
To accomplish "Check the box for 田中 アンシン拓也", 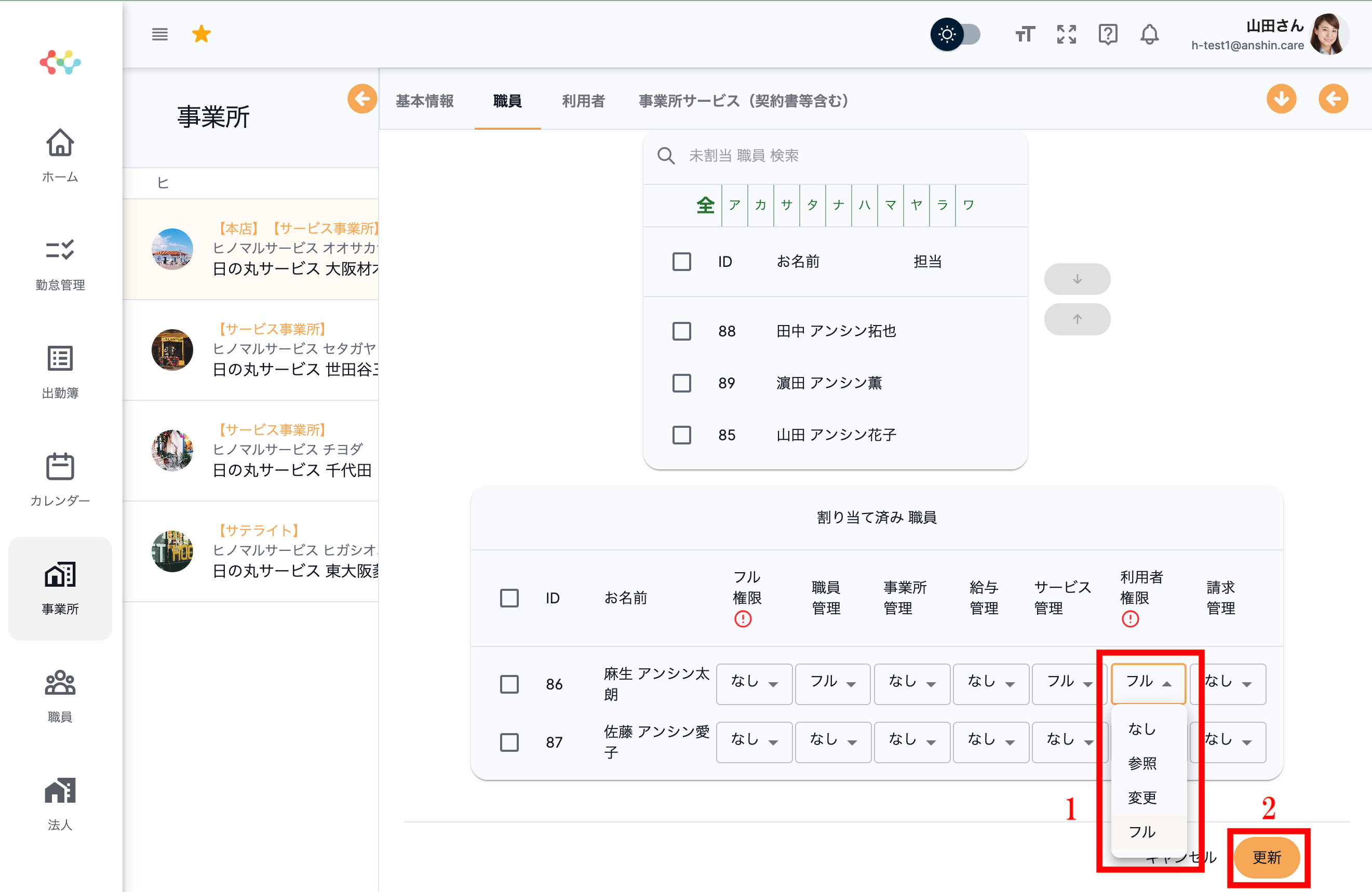I will click(x=681, y=331).
